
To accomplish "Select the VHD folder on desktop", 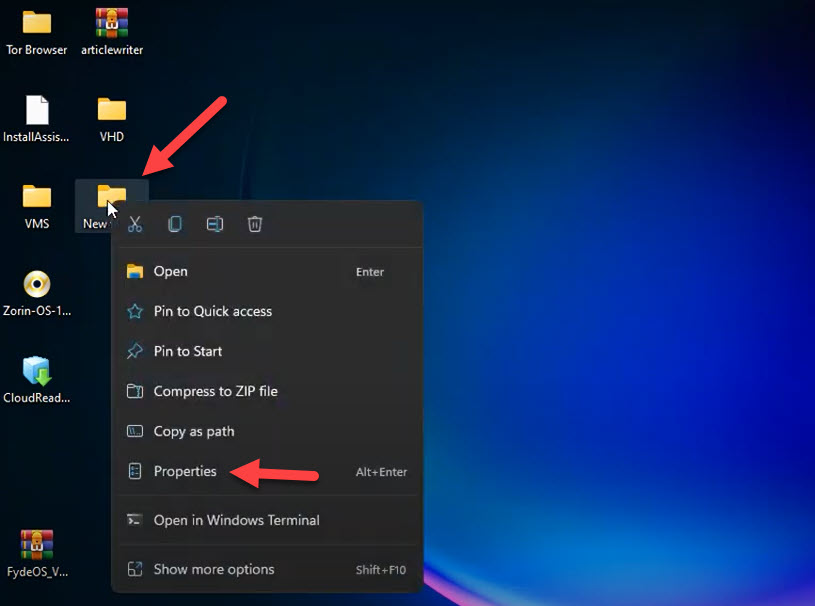I will coord(112,110).
